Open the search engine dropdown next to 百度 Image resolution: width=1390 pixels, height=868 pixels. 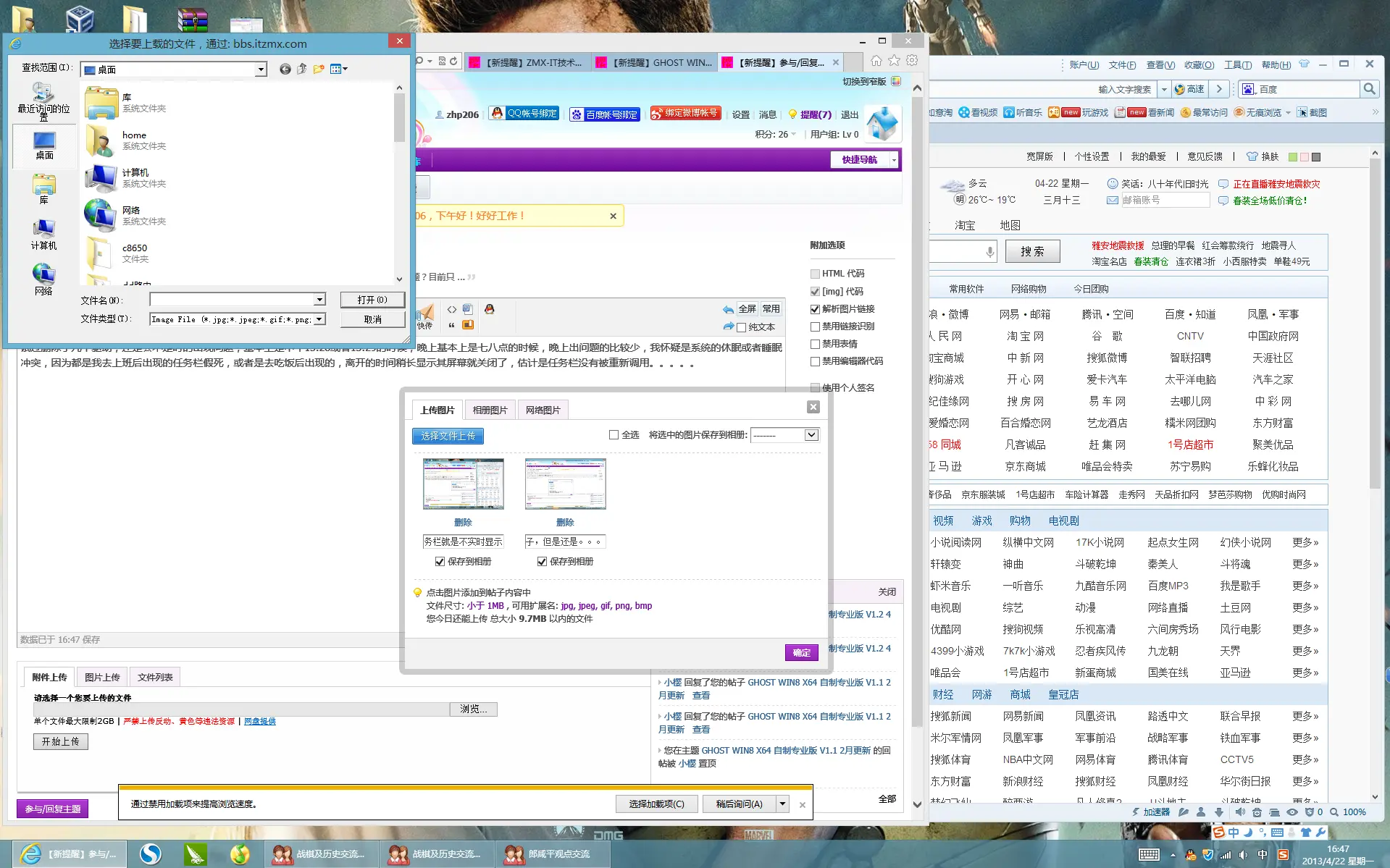click(1249, 89)
